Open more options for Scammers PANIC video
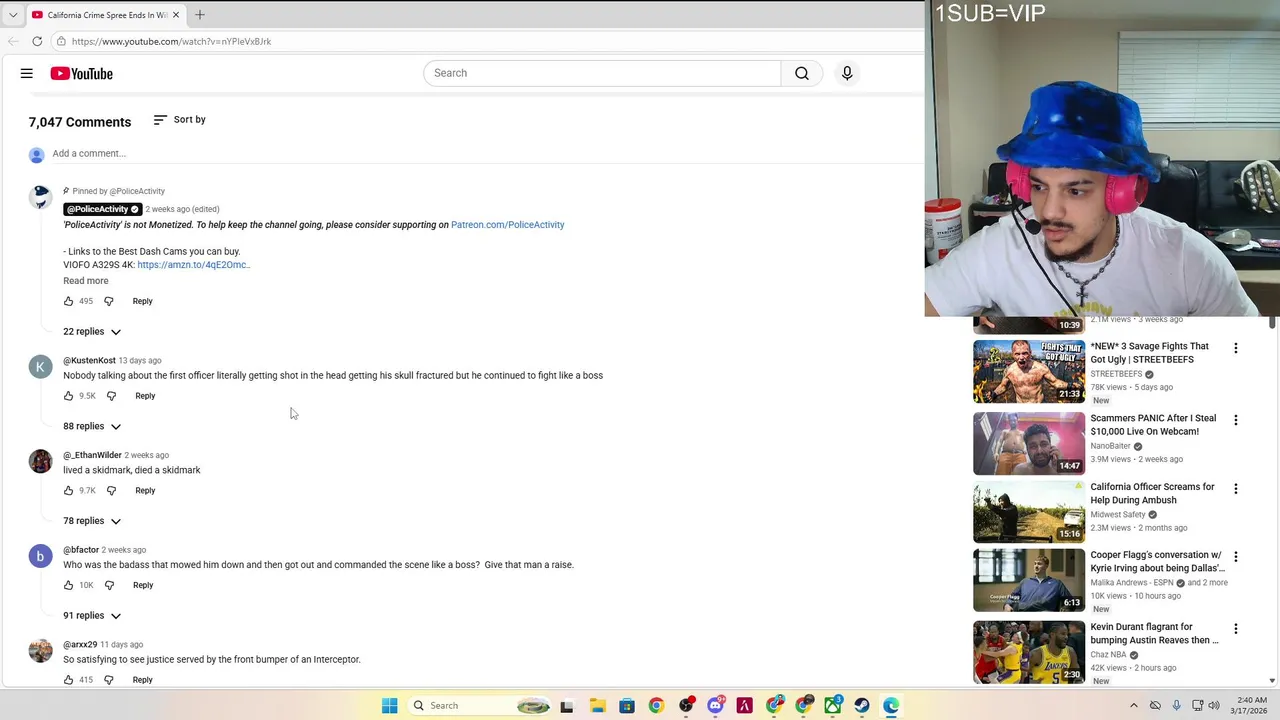This screenshot has width=1280, height=720. pyautogui.click(x=1236, y=421)
